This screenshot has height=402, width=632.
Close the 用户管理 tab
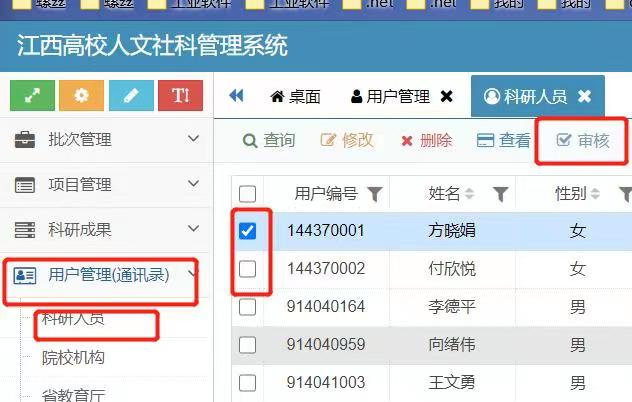pyautogui.click(x=446, y=97)
